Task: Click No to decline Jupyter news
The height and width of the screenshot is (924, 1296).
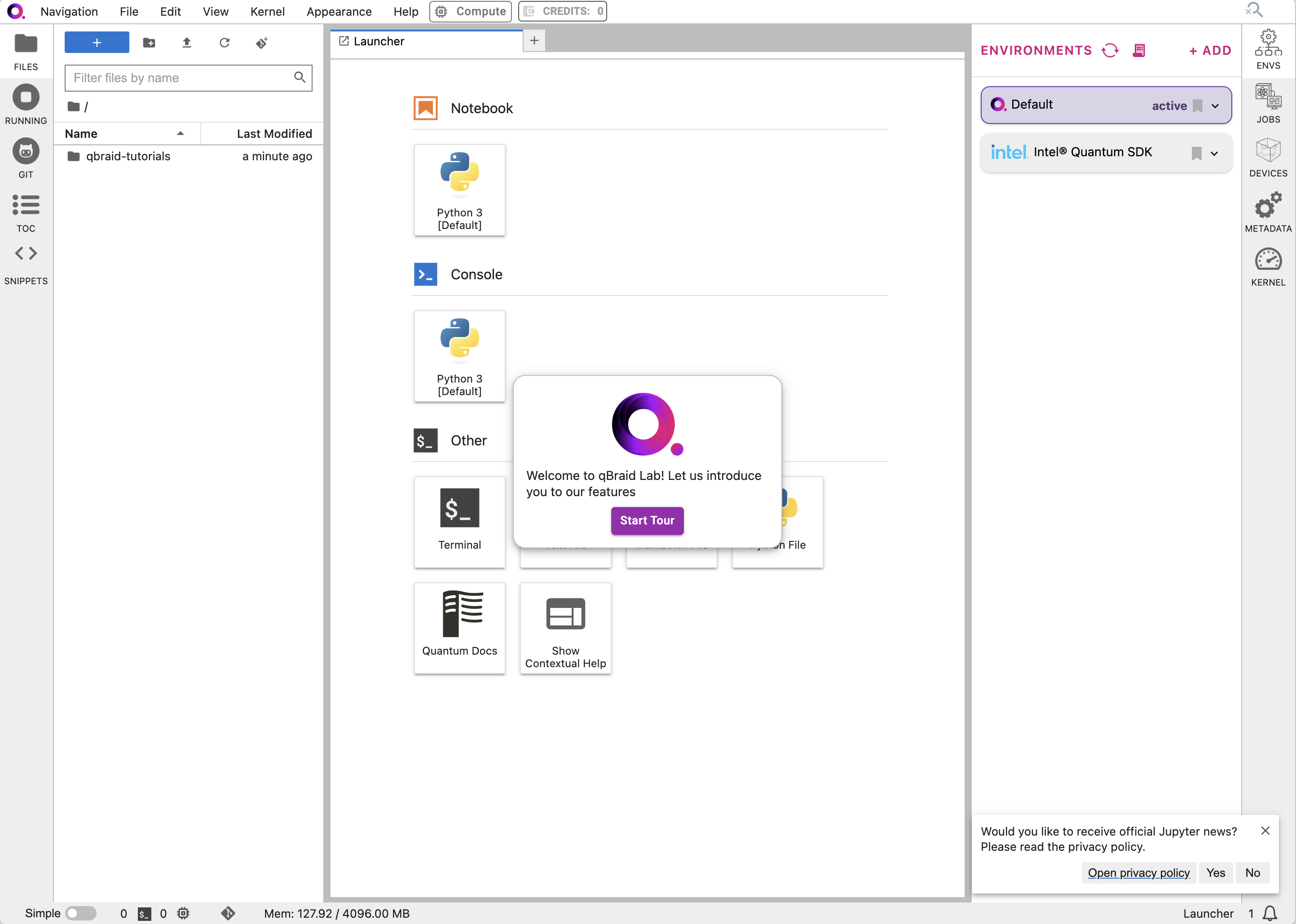Action: tap(1252, 873)
